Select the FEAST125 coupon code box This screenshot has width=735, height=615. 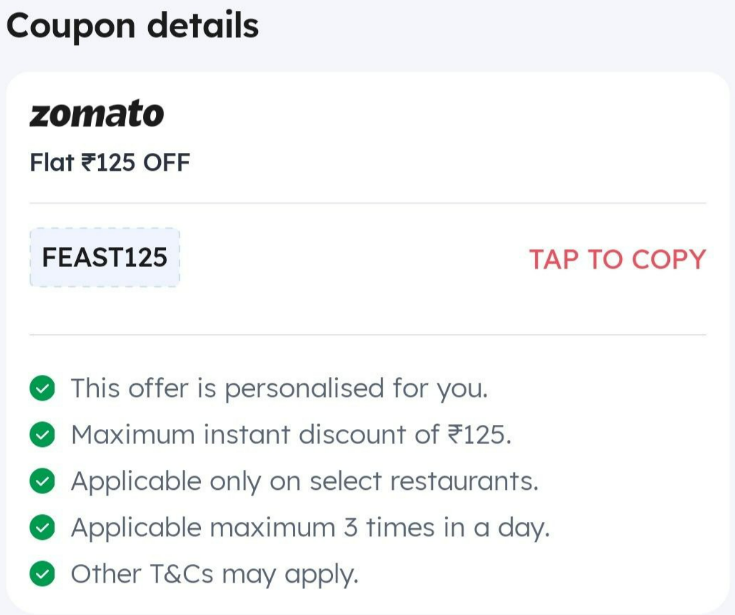click(x=105, y=257)
